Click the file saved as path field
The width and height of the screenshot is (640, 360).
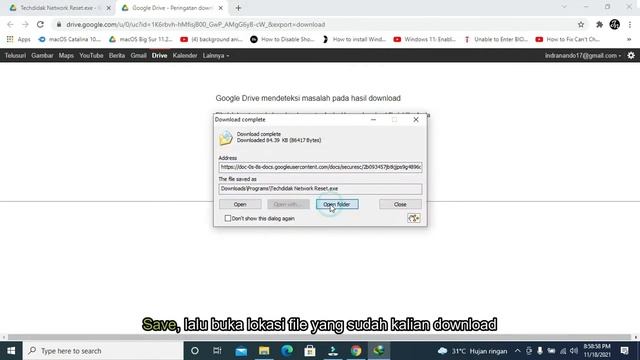320,189
